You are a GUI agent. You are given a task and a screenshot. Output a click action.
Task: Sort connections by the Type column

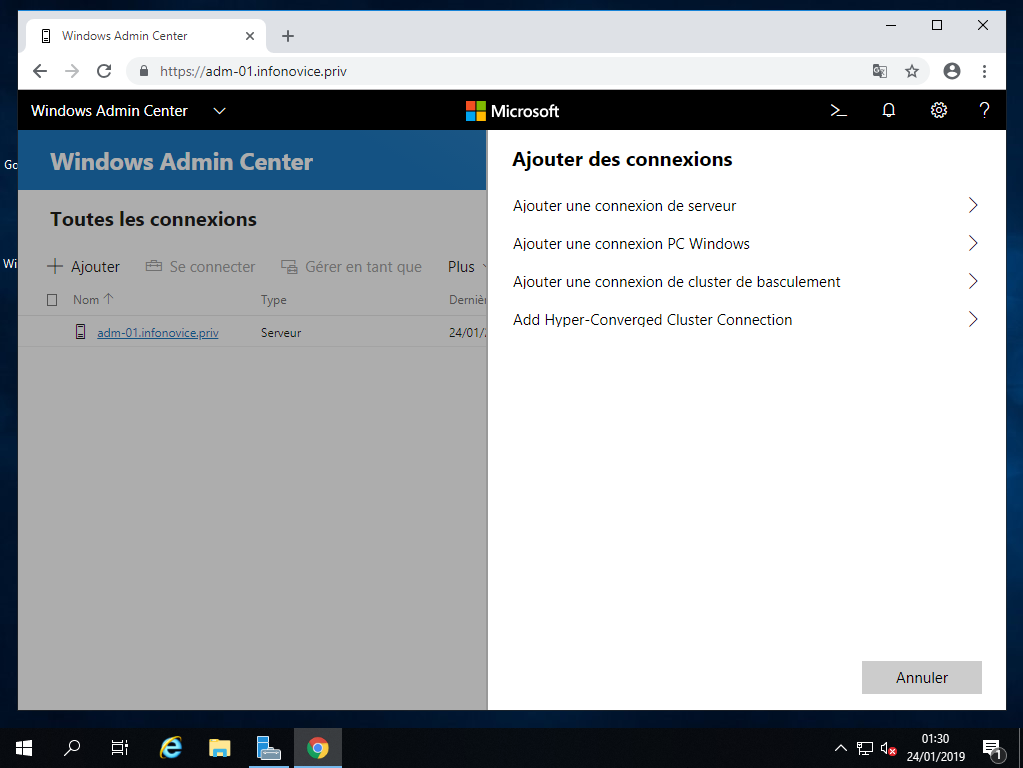pyautogui.click(x=274, y=300)
